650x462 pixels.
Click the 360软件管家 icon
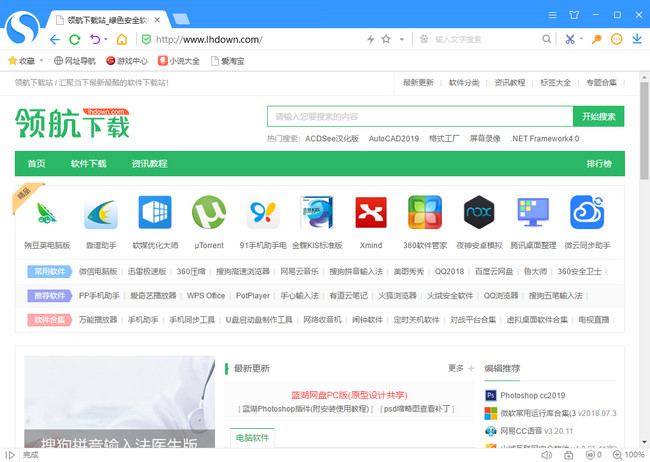(x=425, y=212)
